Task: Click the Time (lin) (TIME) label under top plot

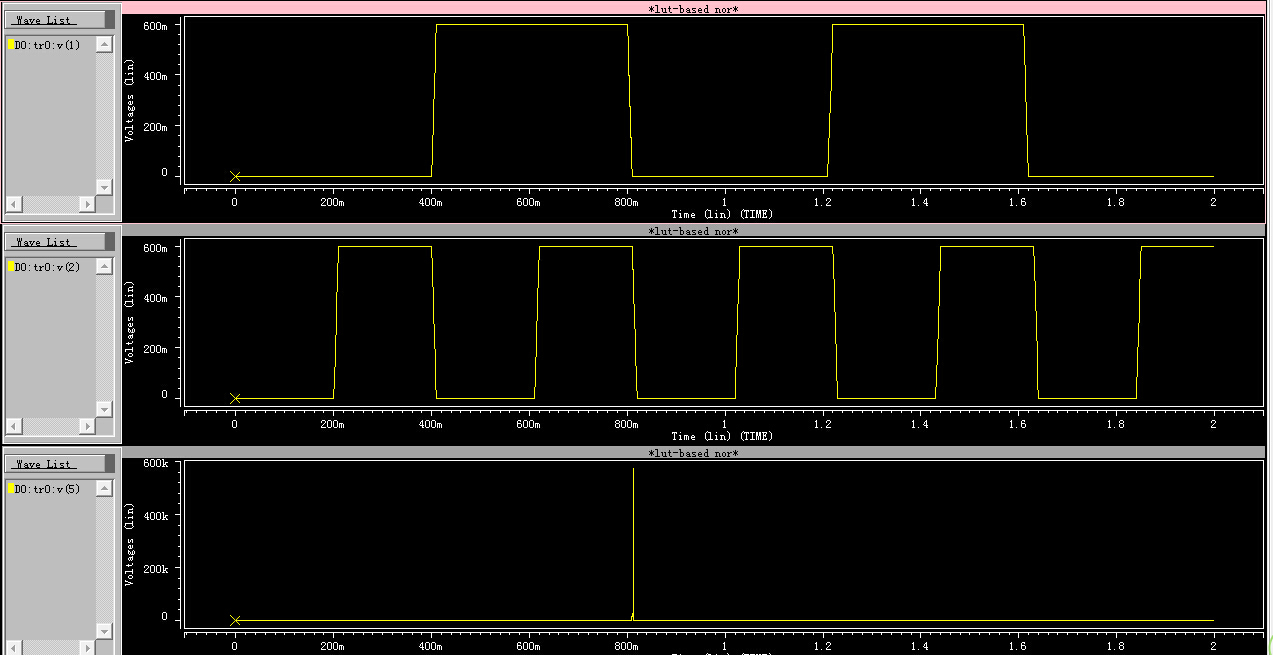Action: [x=722, y=214]
